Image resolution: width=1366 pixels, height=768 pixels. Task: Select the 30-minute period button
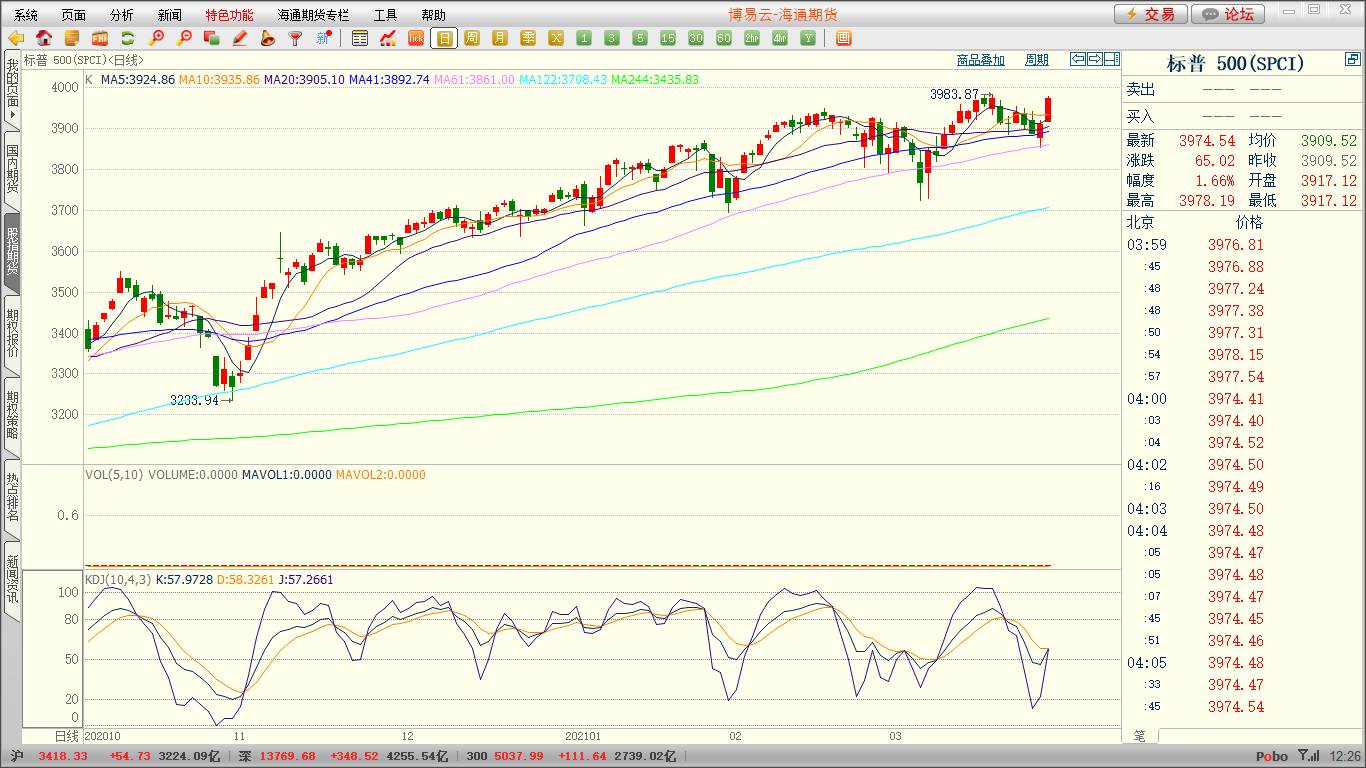tap(696, 38)
